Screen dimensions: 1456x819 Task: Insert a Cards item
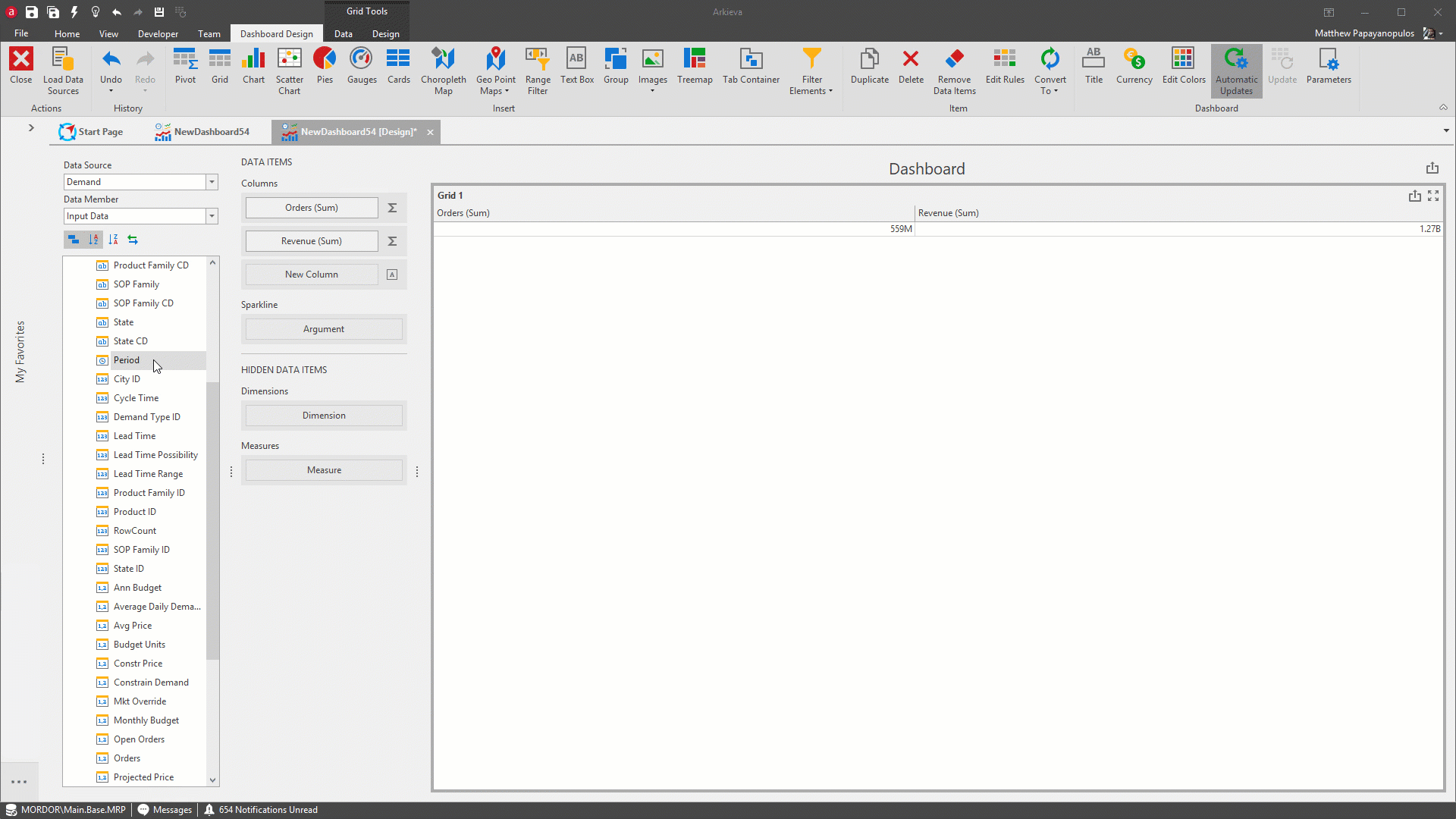(x=398, y=66)
